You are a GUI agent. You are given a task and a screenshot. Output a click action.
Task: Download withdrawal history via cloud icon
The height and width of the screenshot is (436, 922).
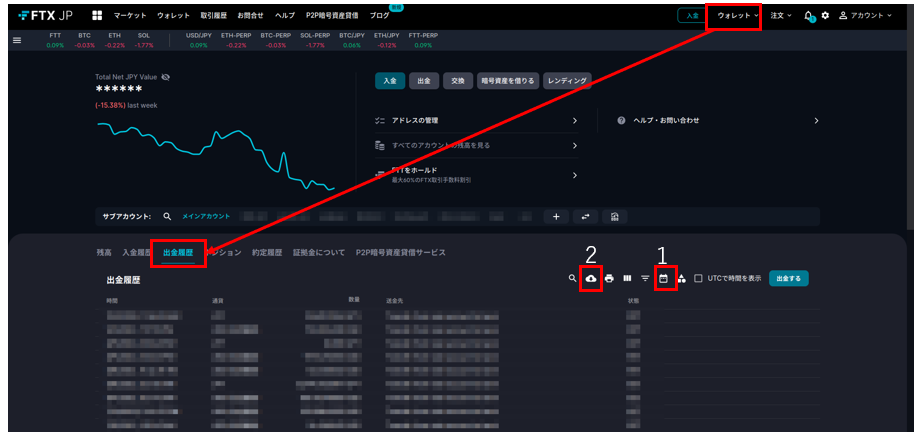tap(591, 278)
